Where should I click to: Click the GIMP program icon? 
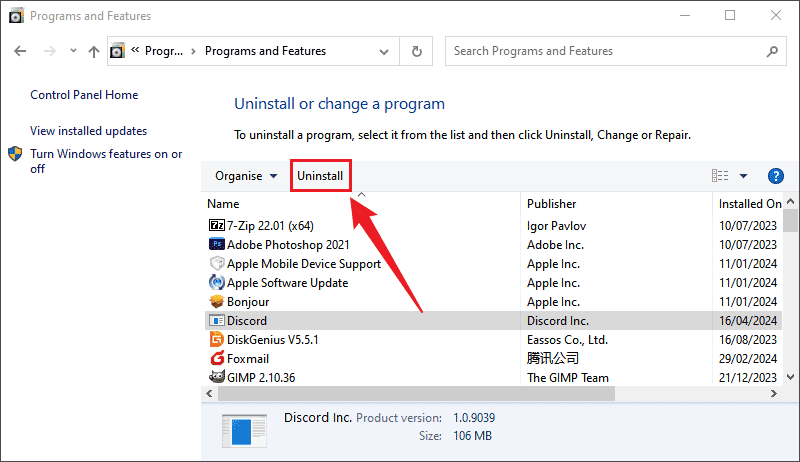(x=217, y=377)
